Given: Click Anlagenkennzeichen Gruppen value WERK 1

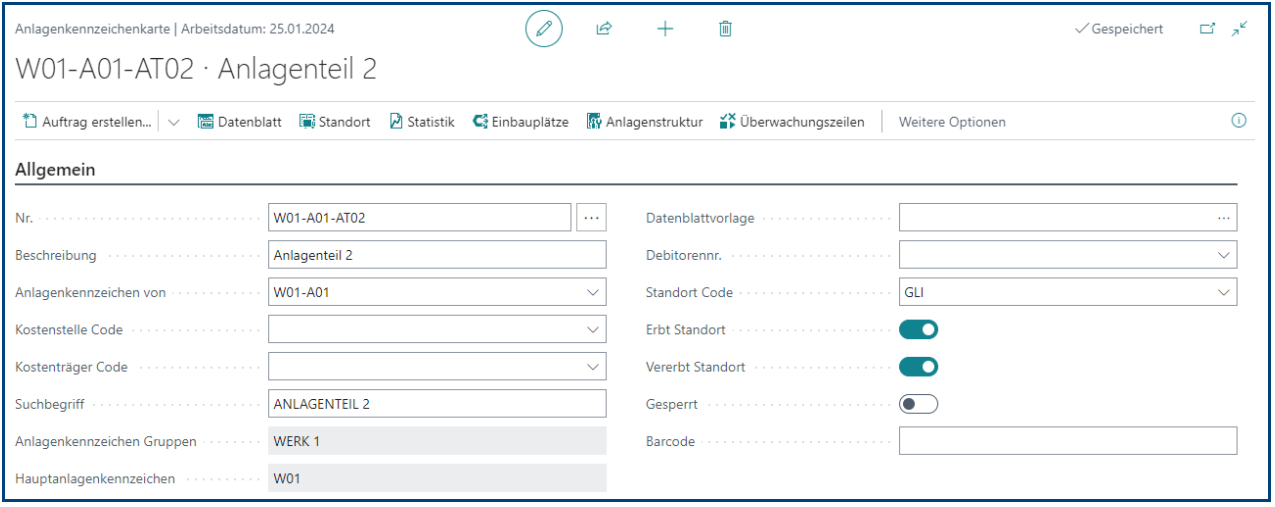Looking at the screenshot, I should click(437, 441).
